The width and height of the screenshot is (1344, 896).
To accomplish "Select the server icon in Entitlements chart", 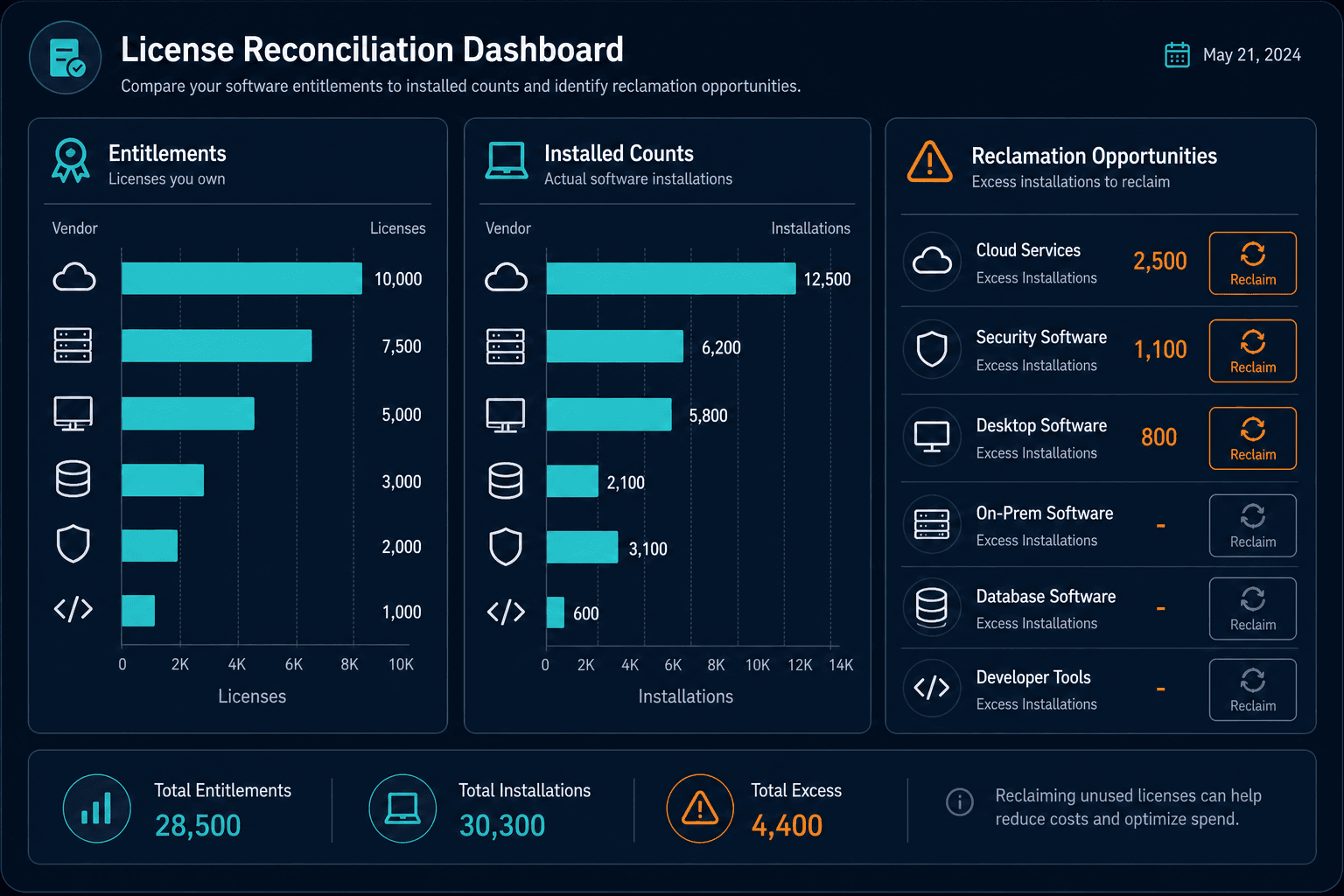I will pos(73,346).
